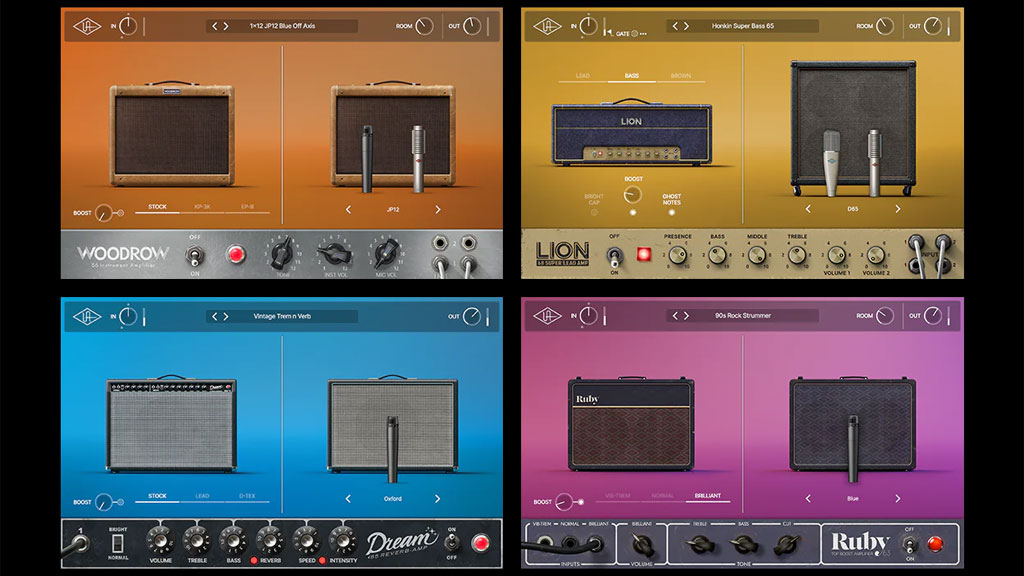Screen dimensions: 1024x576
Task: Open the Vintage Trem n Verb preset name
Action: 282,316
